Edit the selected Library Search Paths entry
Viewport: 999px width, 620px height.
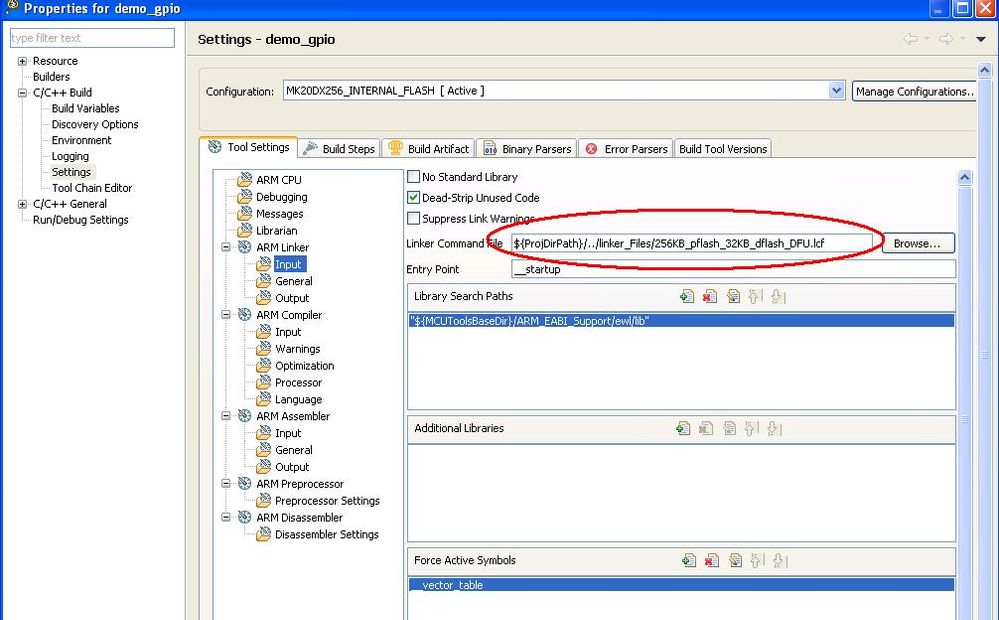[x=733, y=296]
